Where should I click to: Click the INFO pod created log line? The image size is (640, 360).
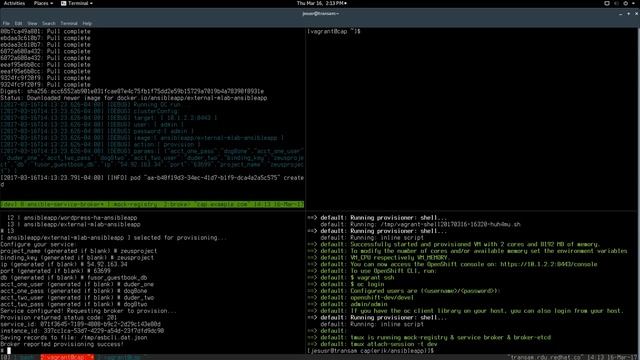coord(152,181)
